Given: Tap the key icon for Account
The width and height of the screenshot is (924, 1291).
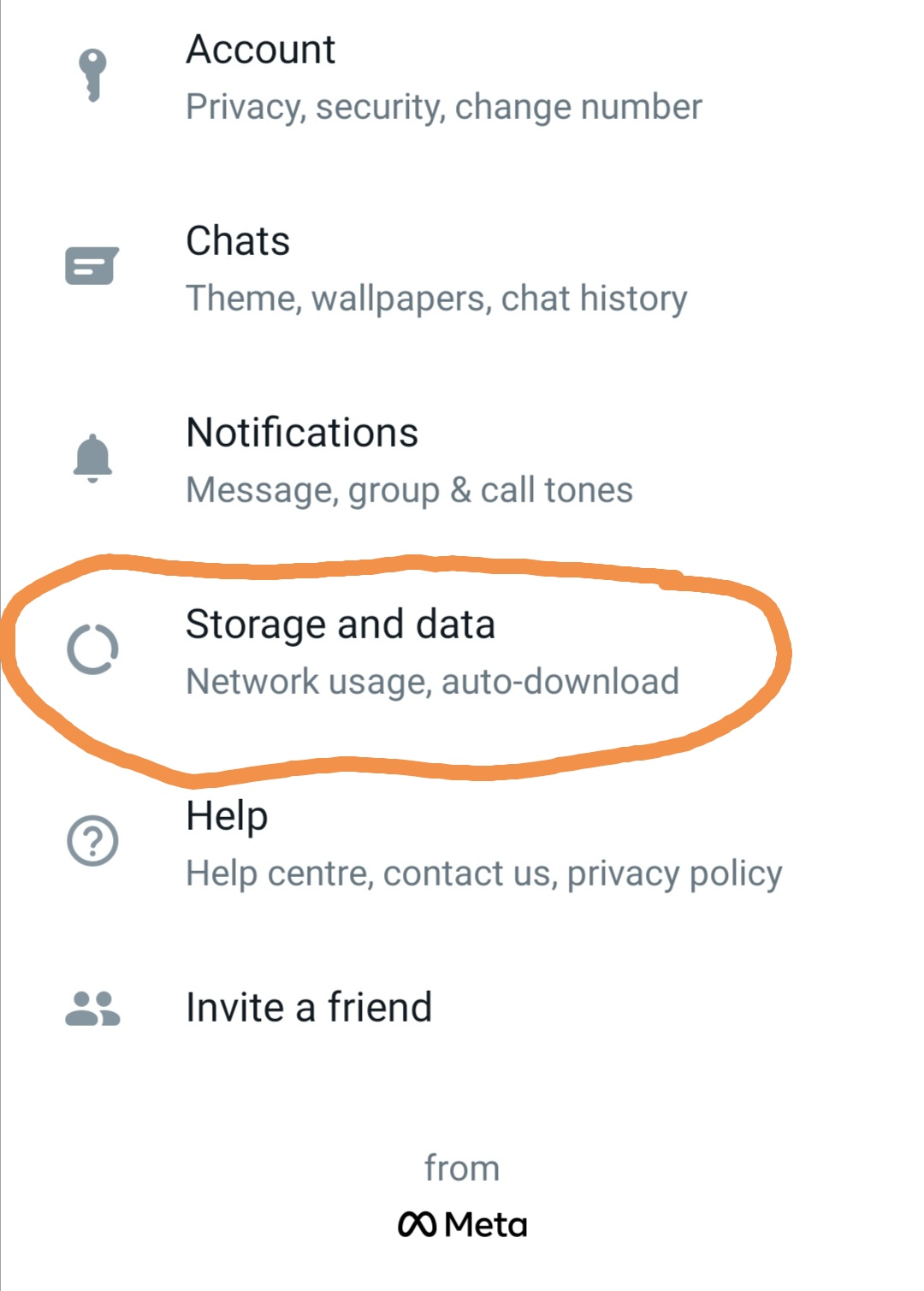Looking at the screenshot, I should click(x=92, y=75).
